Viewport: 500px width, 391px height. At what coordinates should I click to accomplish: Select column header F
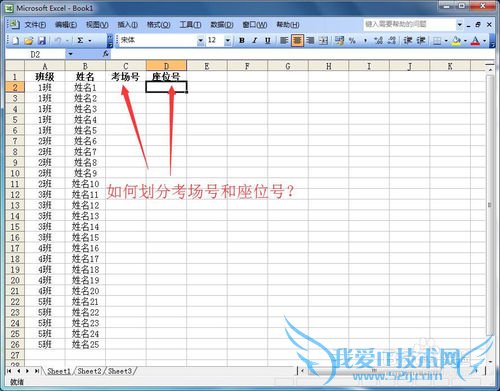[x=247, y=66]
